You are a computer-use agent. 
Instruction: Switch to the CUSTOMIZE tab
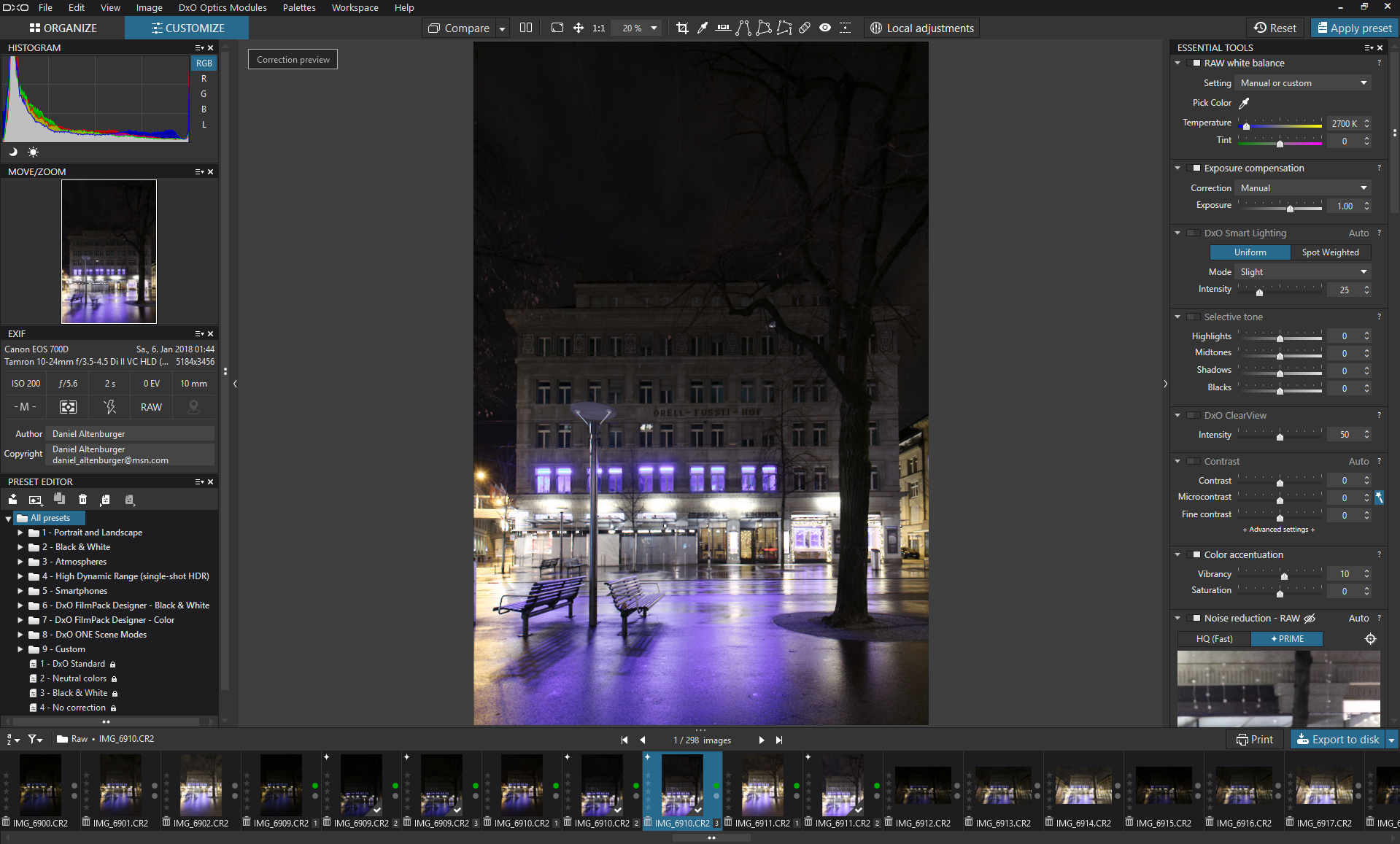[x=187, y=28]
